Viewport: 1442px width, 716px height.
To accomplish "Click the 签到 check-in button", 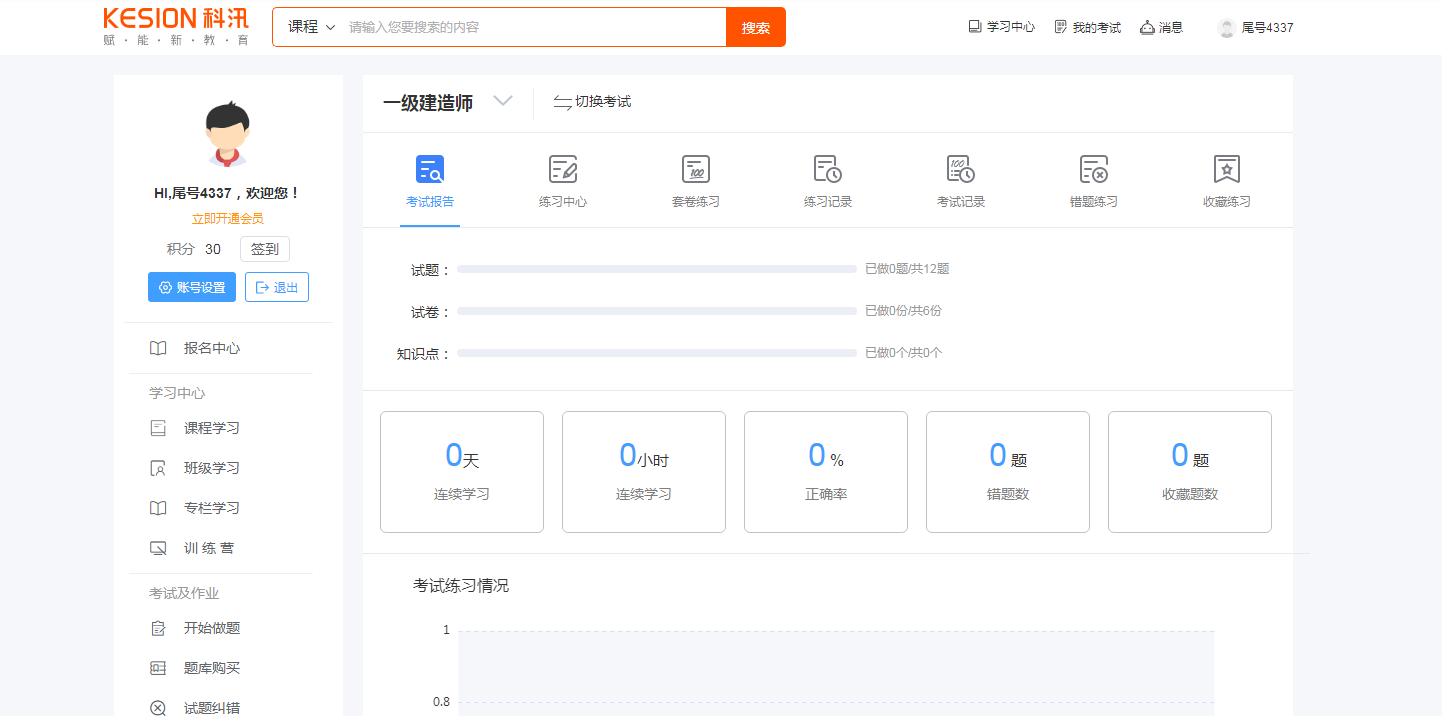I will coord(265,249).
